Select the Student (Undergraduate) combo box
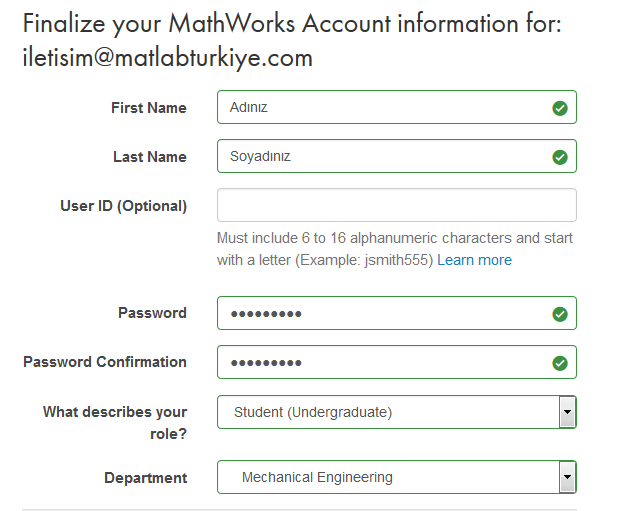627x511 pixels. tap(397, 412)
